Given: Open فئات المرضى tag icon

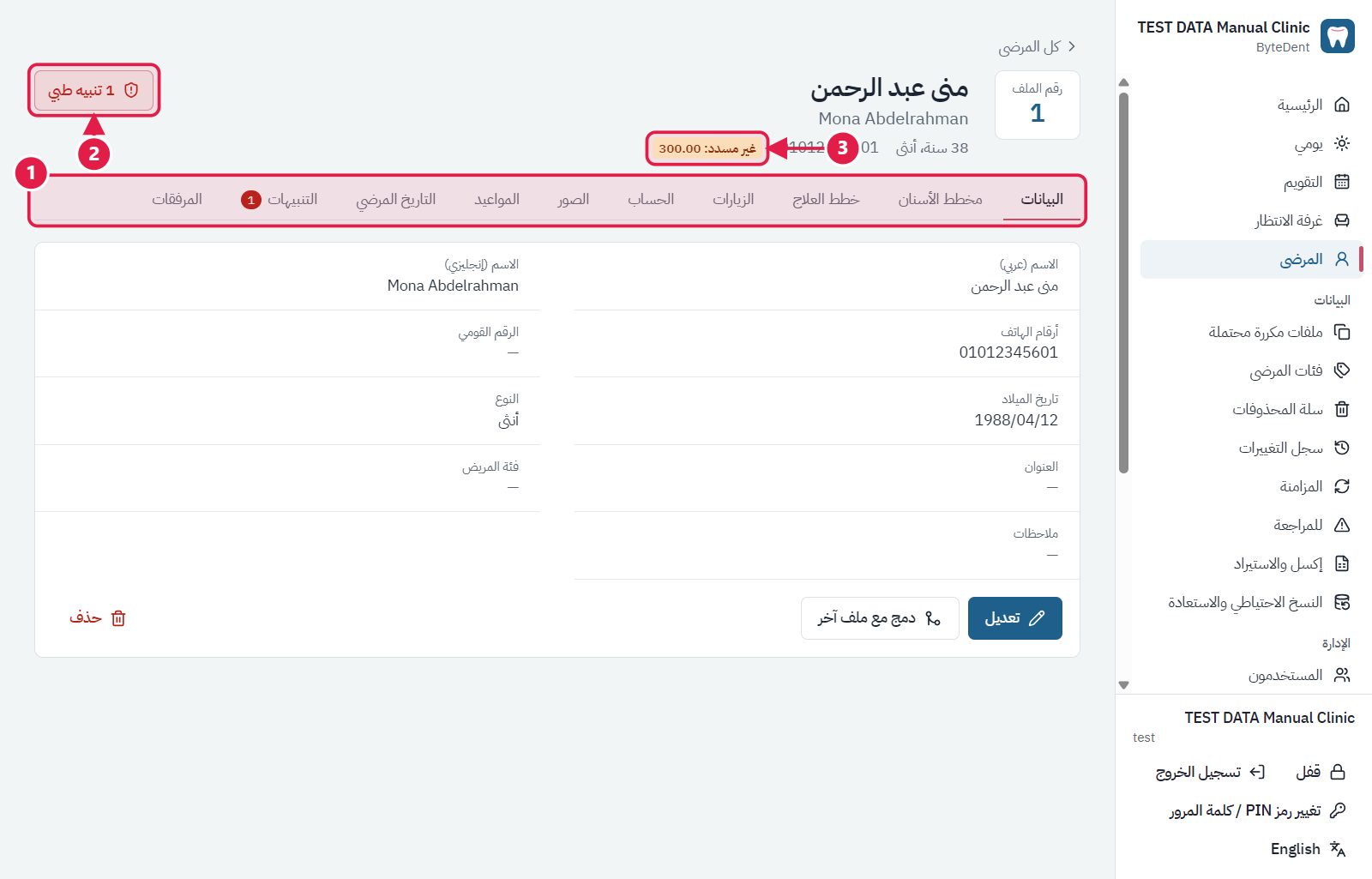Looking at the screenshot, I should [1342, 370].
